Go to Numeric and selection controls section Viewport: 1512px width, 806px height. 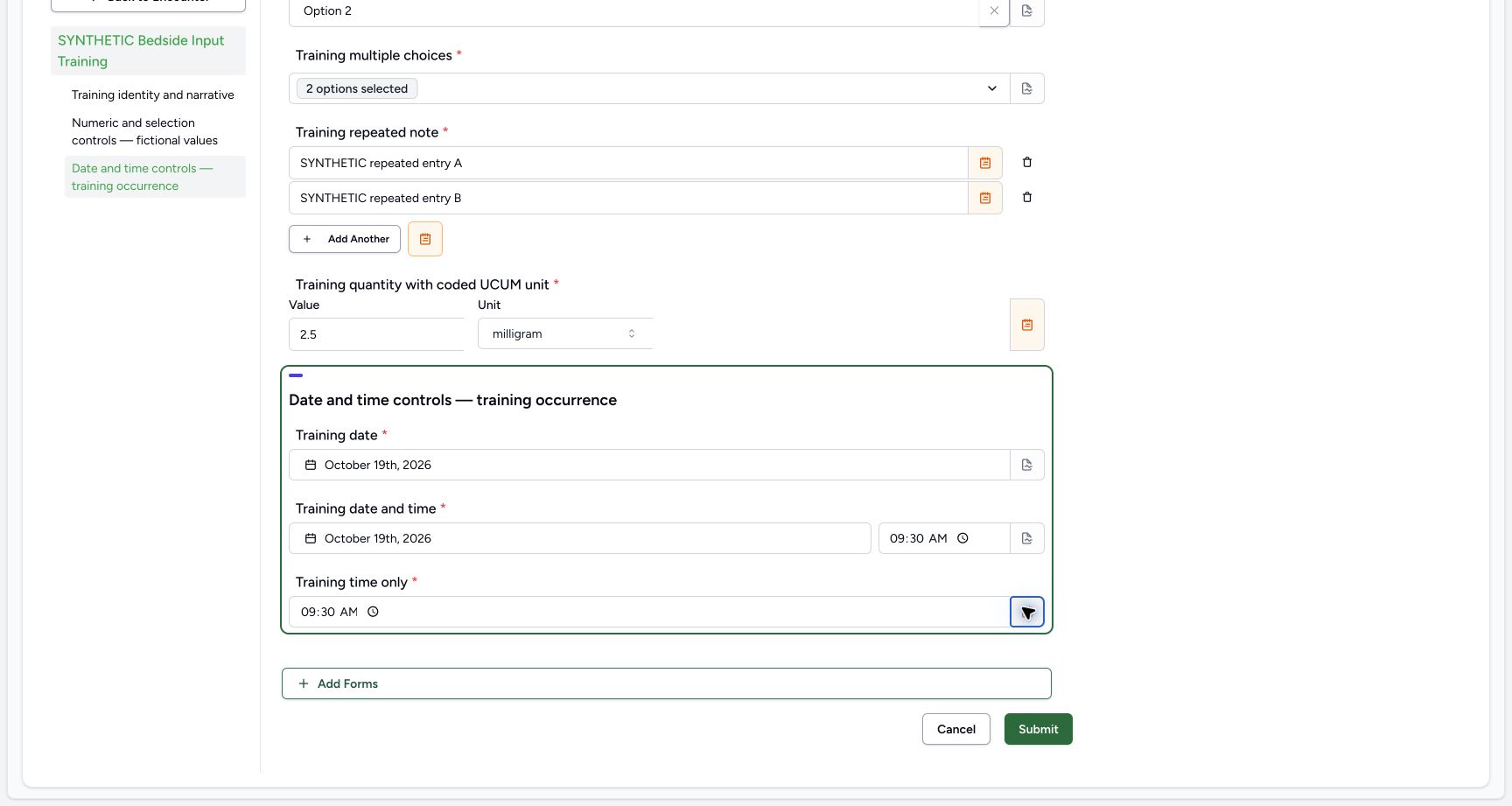pos(155,131)
